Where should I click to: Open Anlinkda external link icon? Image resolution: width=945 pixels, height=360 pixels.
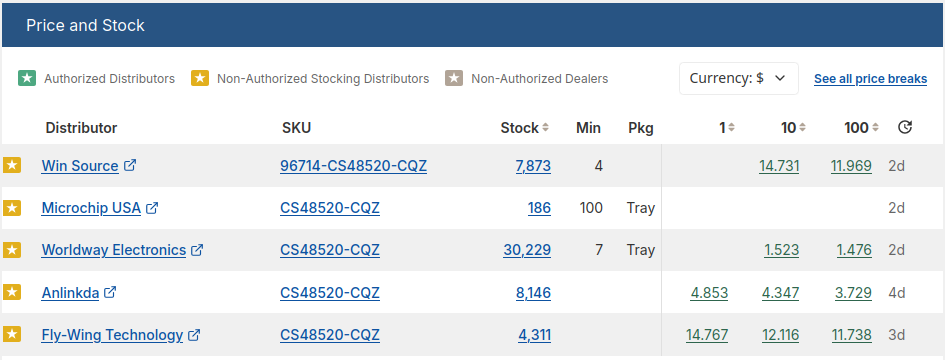[110, 292]
